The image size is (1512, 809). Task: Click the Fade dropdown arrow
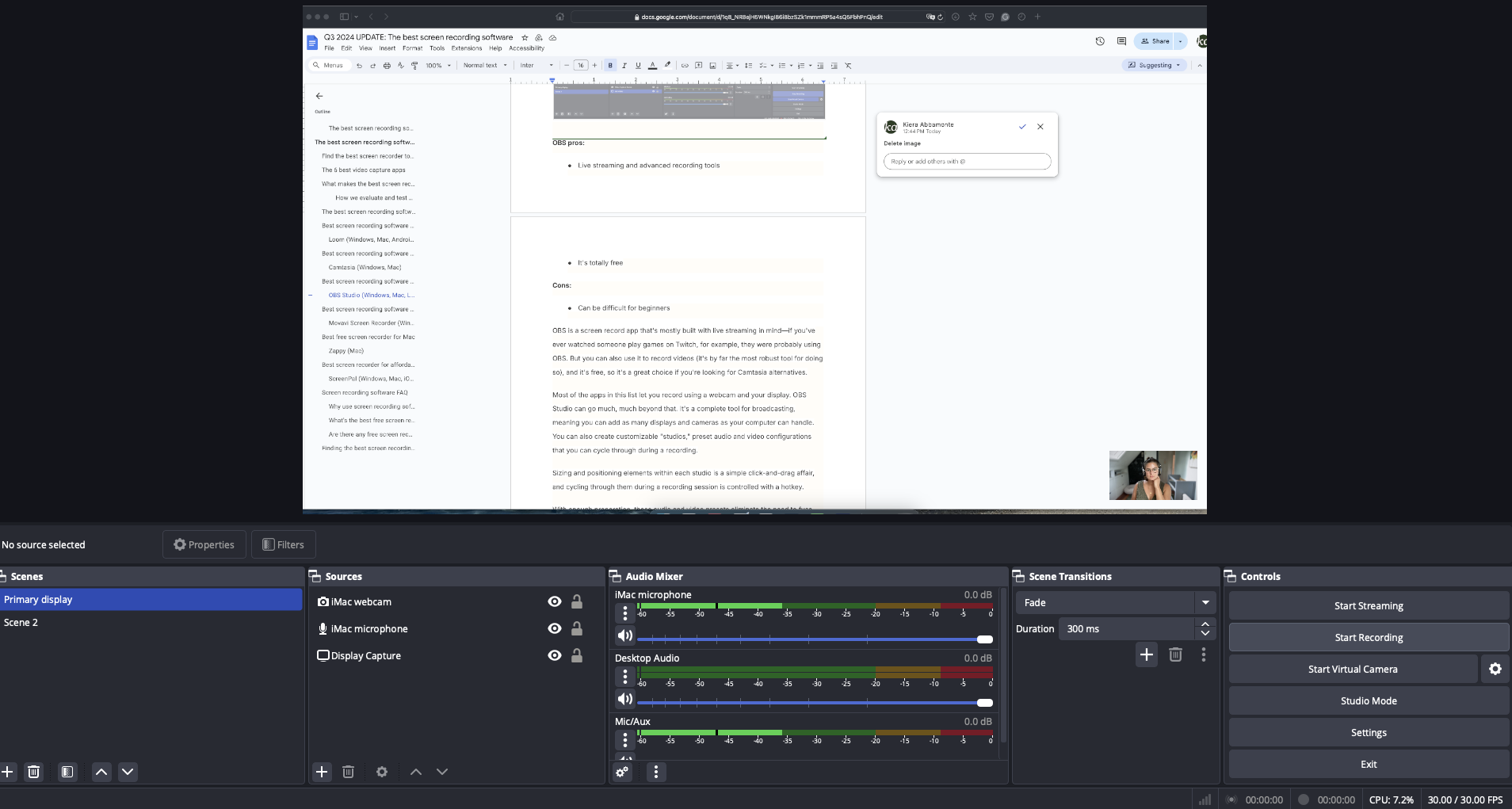[1205, 602]
